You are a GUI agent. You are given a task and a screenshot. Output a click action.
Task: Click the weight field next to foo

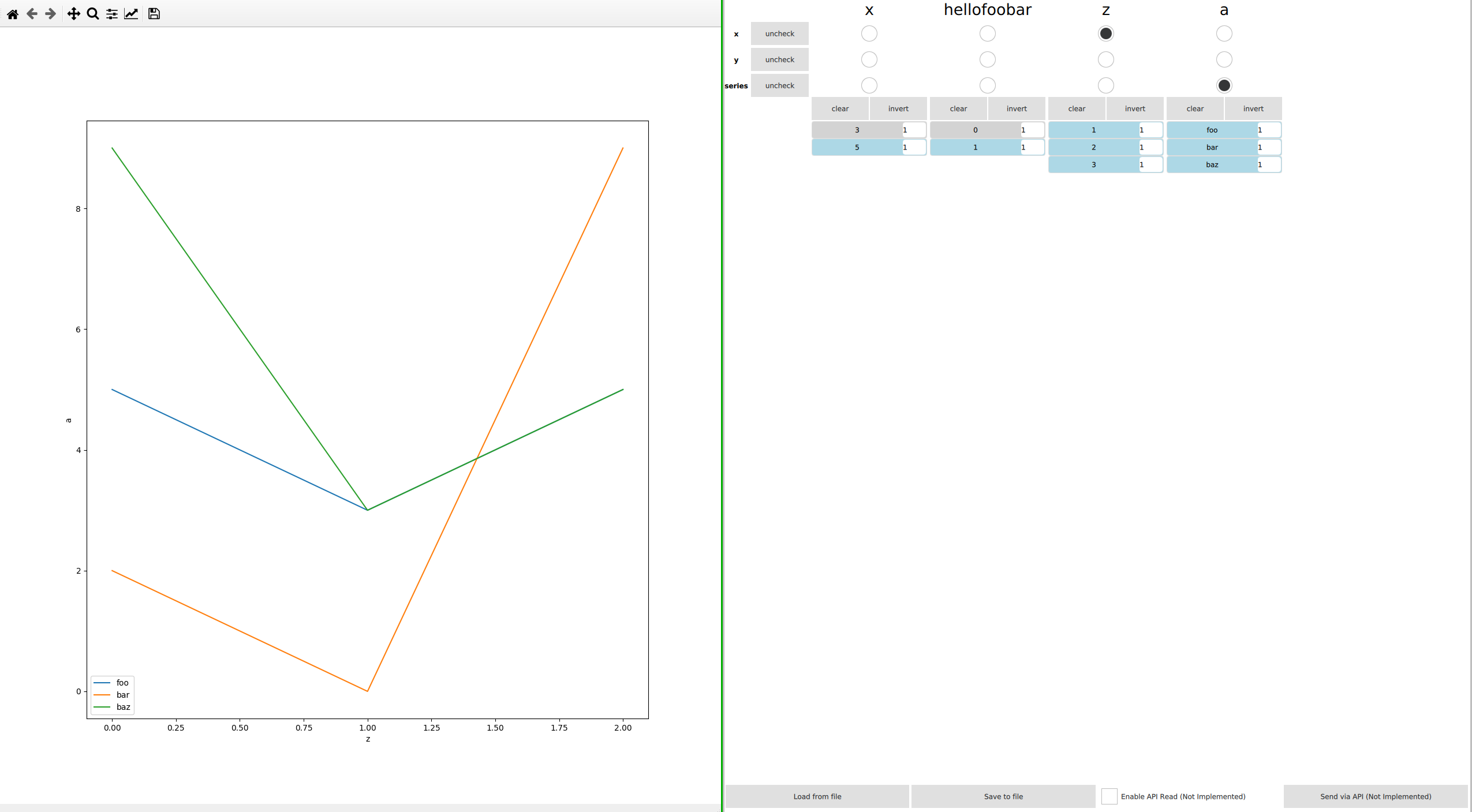click(x=1268, y=130)
